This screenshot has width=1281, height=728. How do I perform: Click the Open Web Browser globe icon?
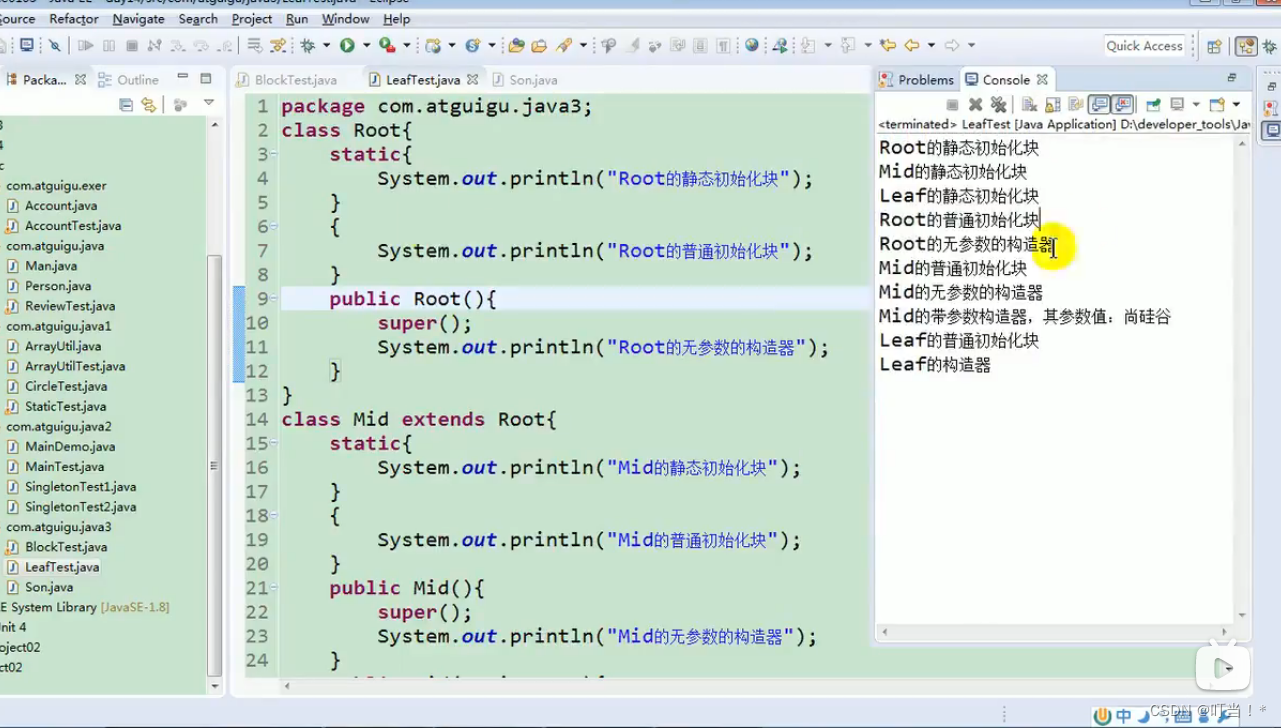(x=751, y=45)
